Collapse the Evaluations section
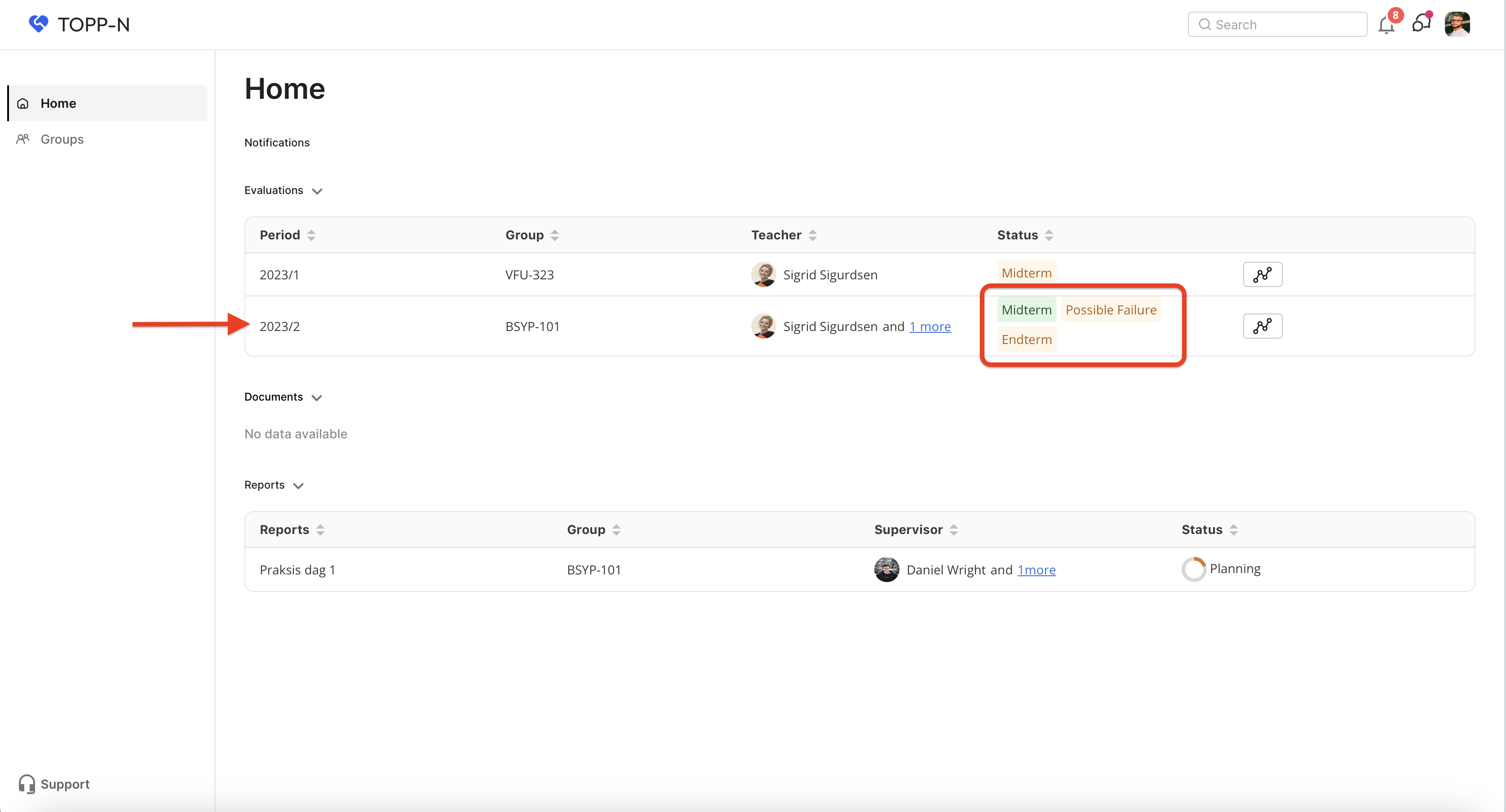 pyautogui.click(x=317, y=191)
